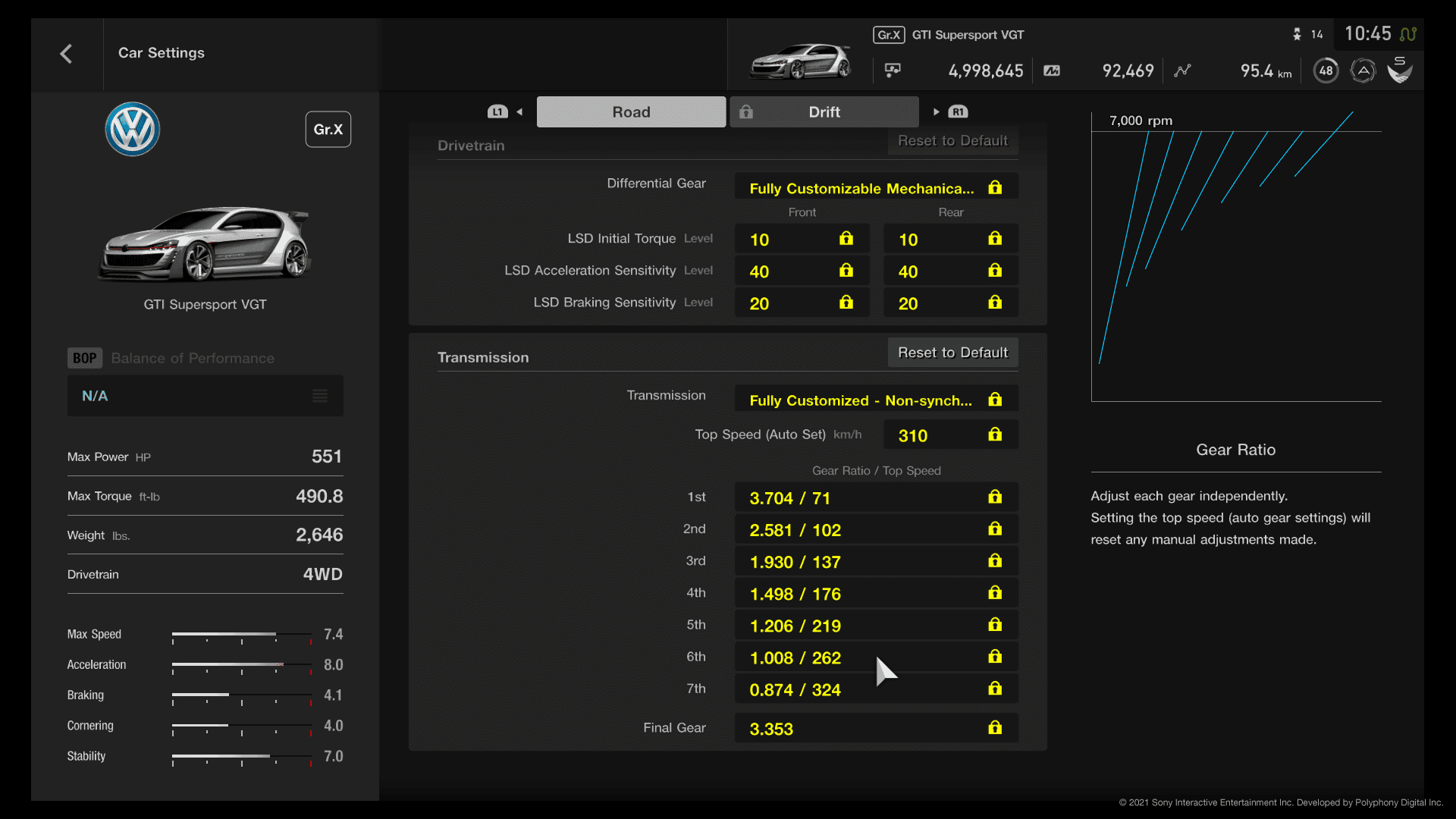Click lock icon on Top Speed 310 field
Screen dimensions: 1456x819
click(x=995, y=435)
